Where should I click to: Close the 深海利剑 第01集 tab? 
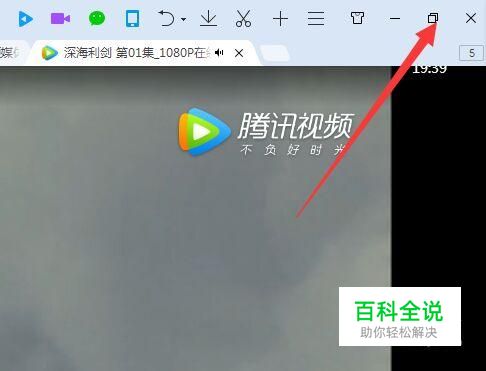pyautogui.click(x=239, y=53)
